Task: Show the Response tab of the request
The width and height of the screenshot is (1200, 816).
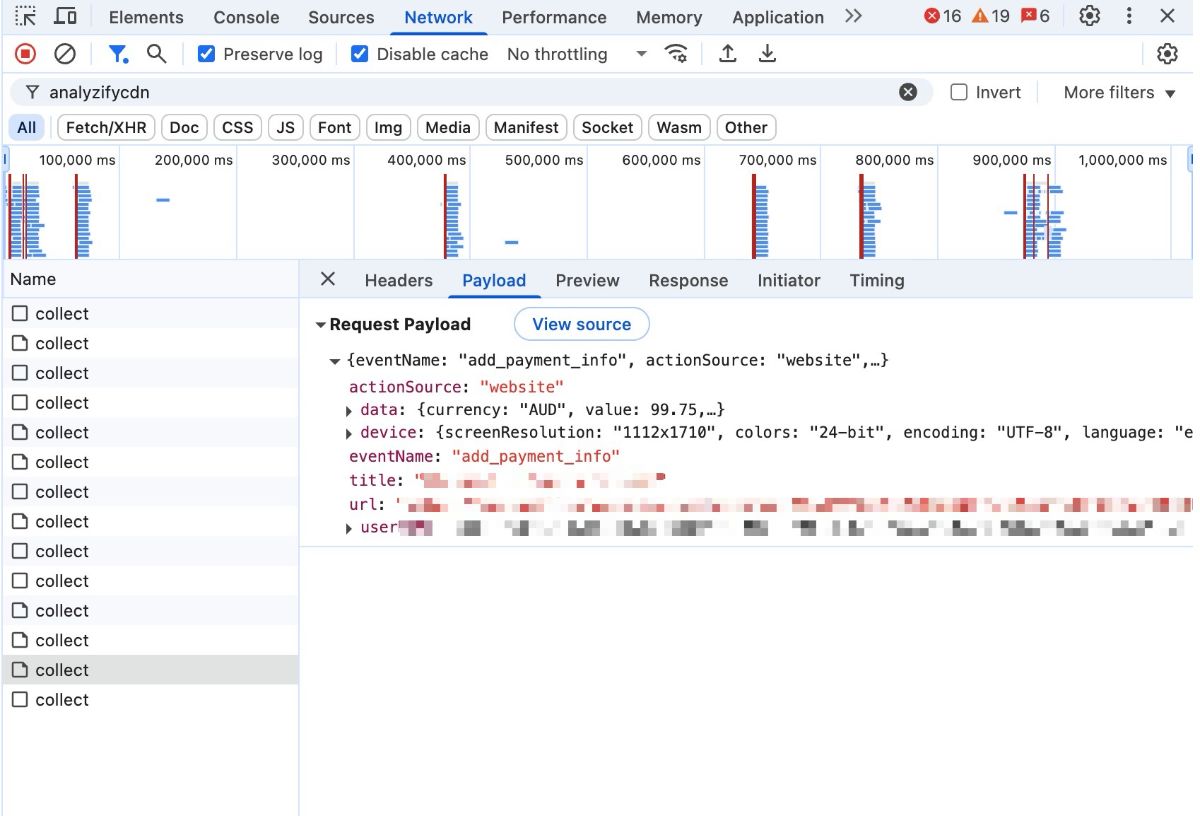Action: (688, 281)
